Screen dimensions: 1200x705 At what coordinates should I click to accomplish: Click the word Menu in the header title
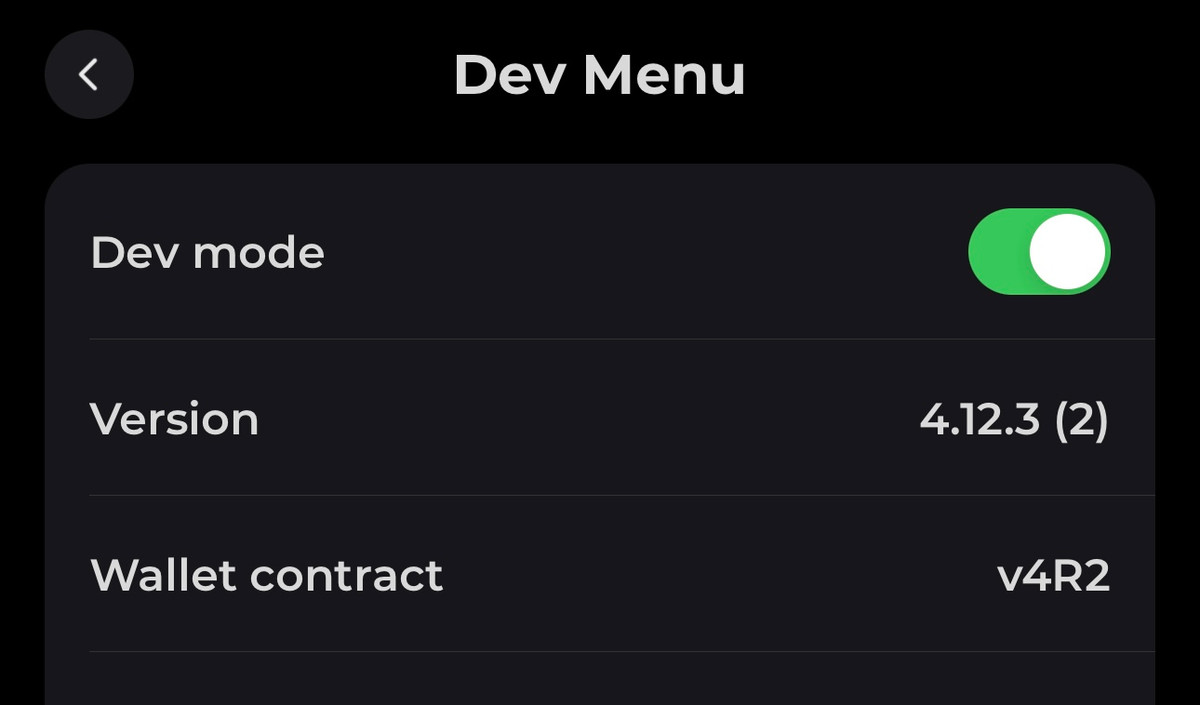click(x=664, y=75)
